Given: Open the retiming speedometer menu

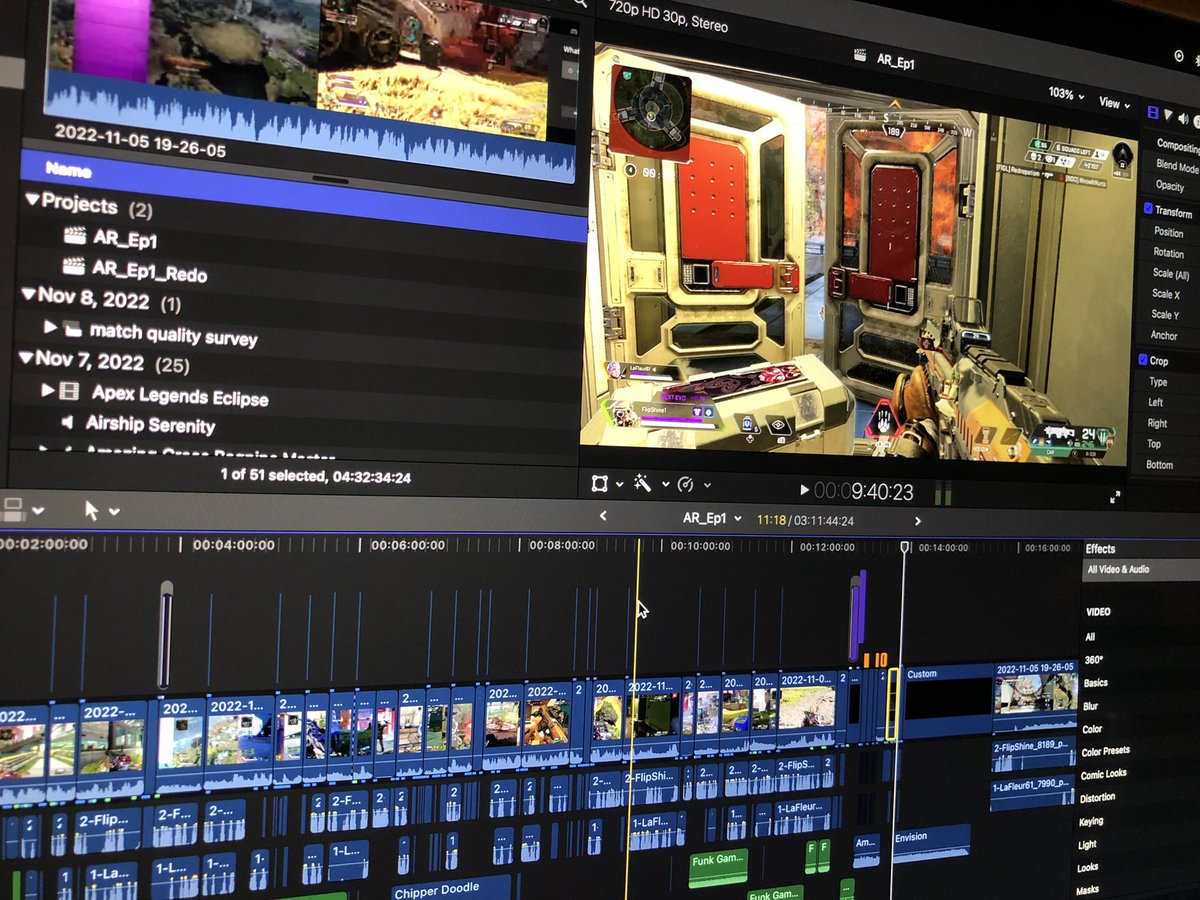Looking at the screenshot, I should (x=685, y=485).
